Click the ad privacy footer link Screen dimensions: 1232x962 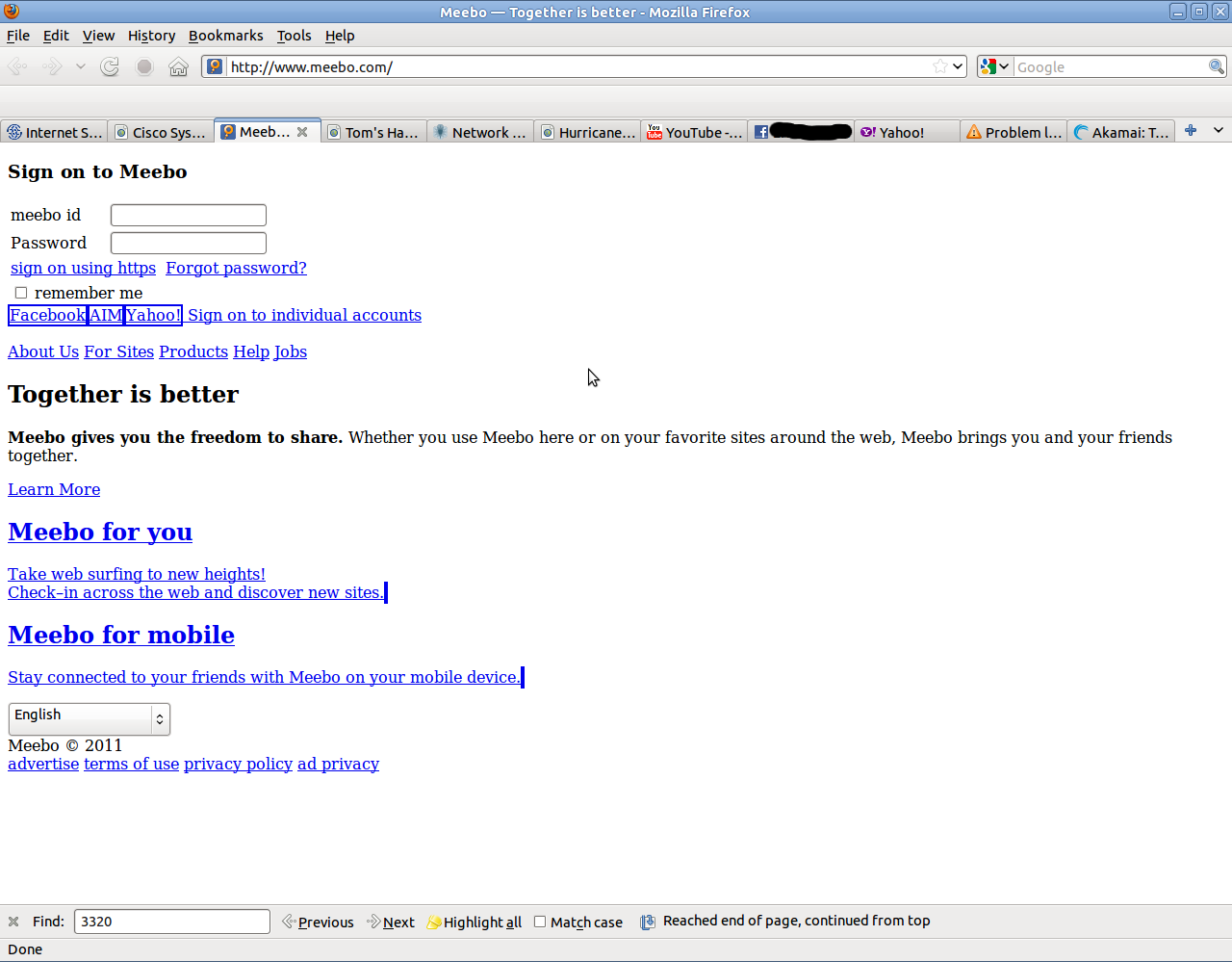coord(338,764)
